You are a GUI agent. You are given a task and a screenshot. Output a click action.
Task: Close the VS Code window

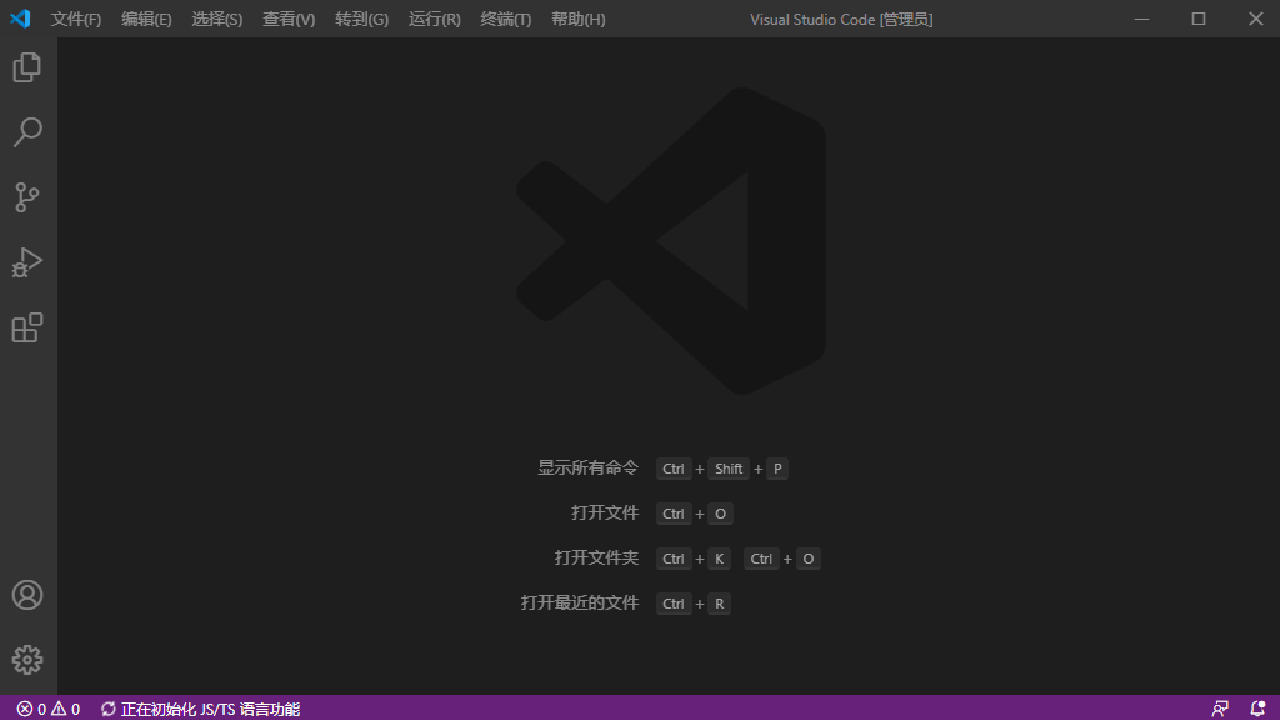point(1256,19)
